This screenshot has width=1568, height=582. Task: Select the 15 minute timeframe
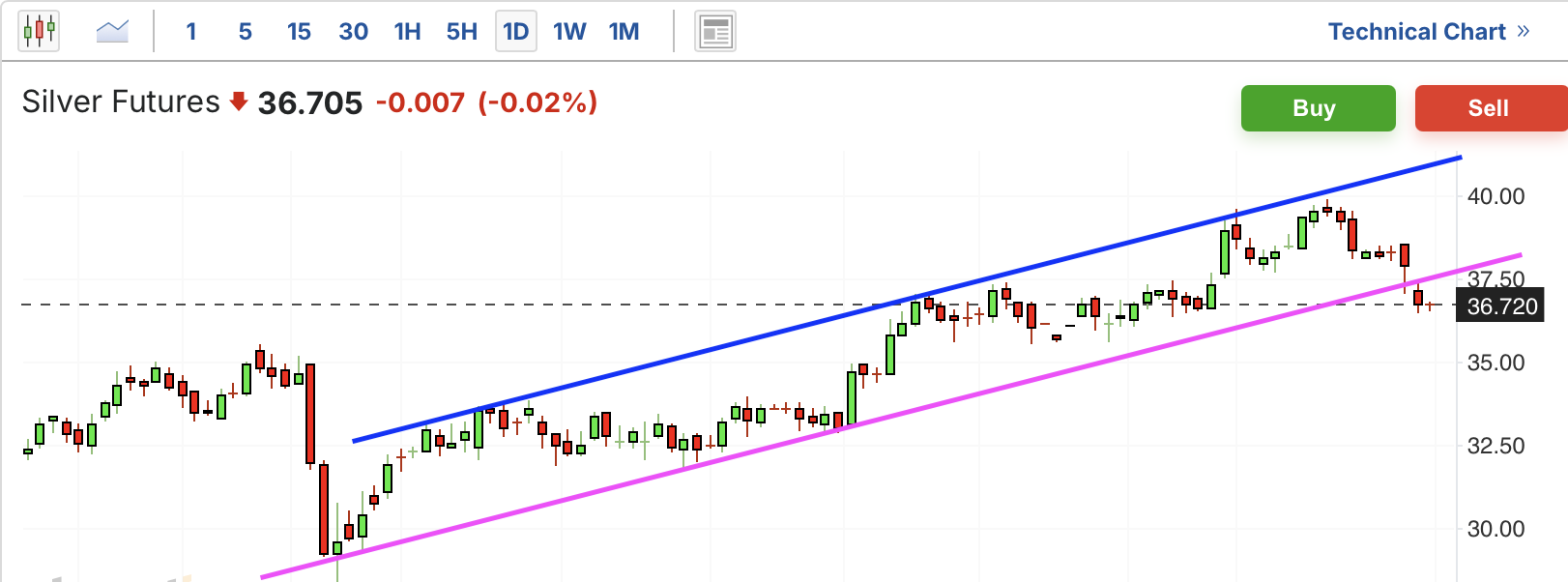click(x=299, y=32)
